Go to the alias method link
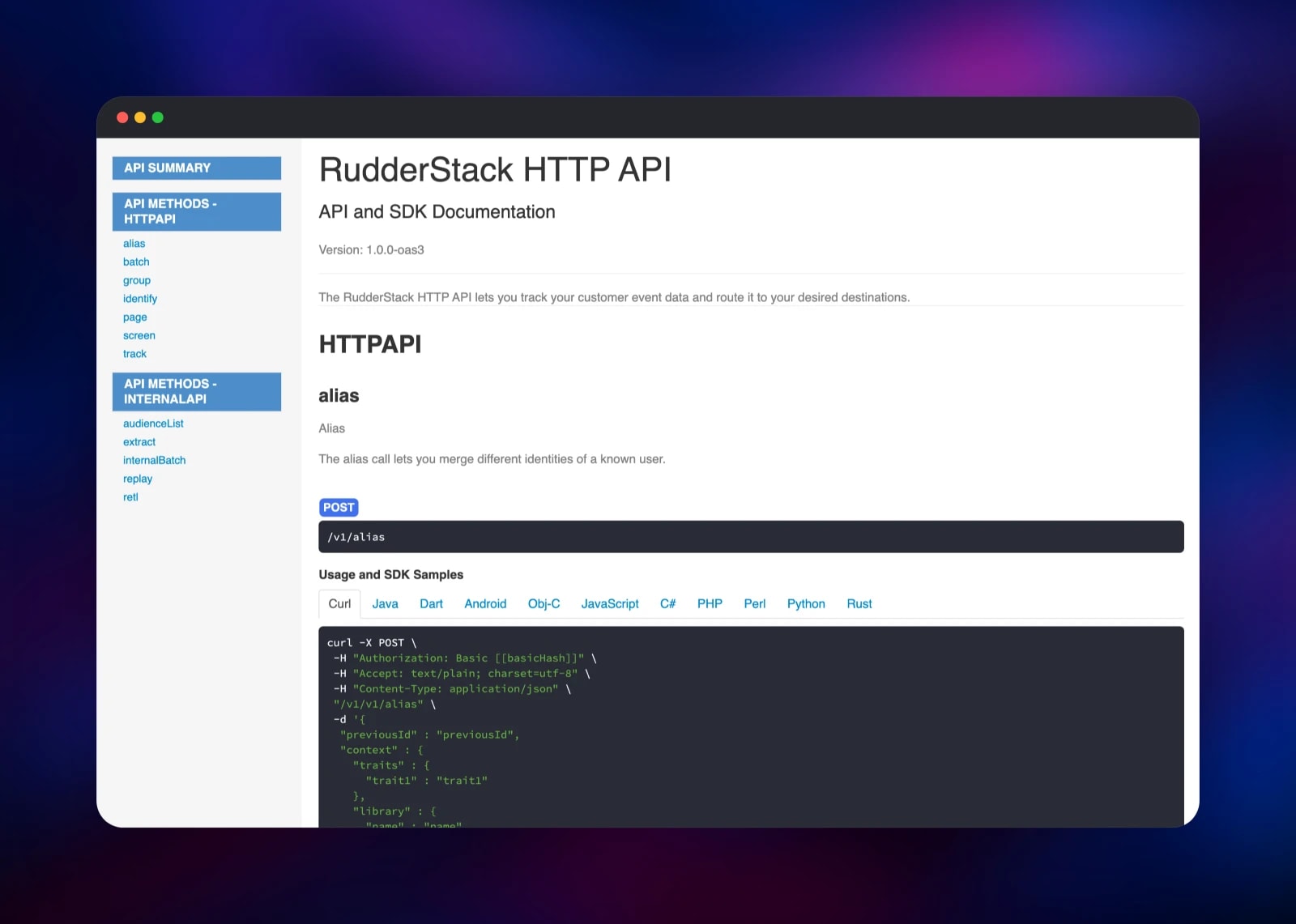The width and height of the screenshot is (1296, 924). click(134, 244)
